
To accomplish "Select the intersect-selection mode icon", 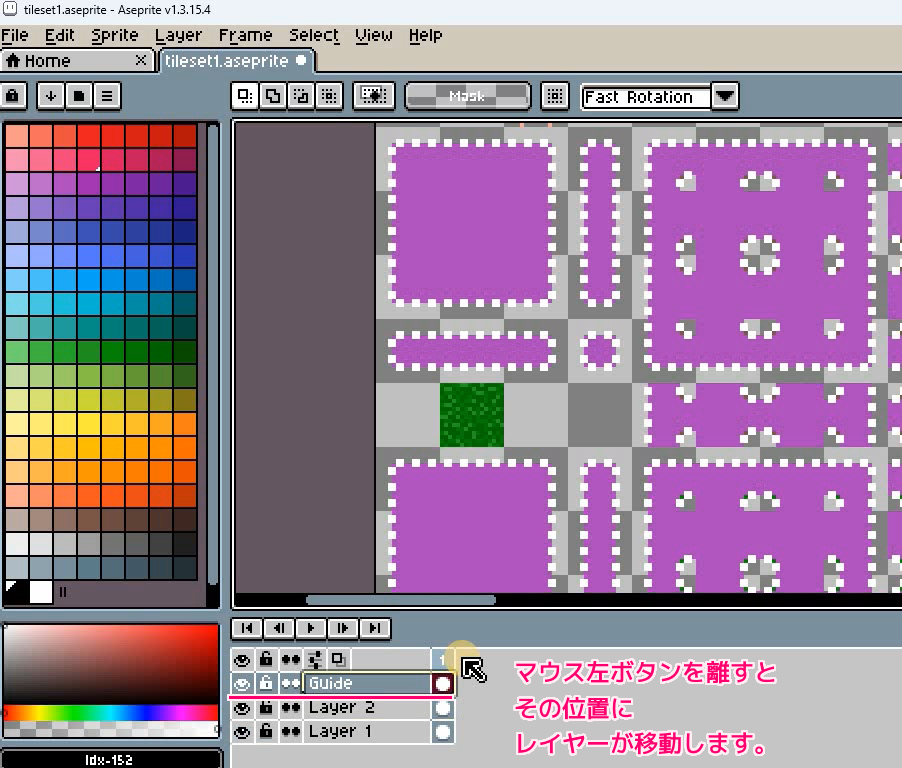I will [x=328, y=96].
